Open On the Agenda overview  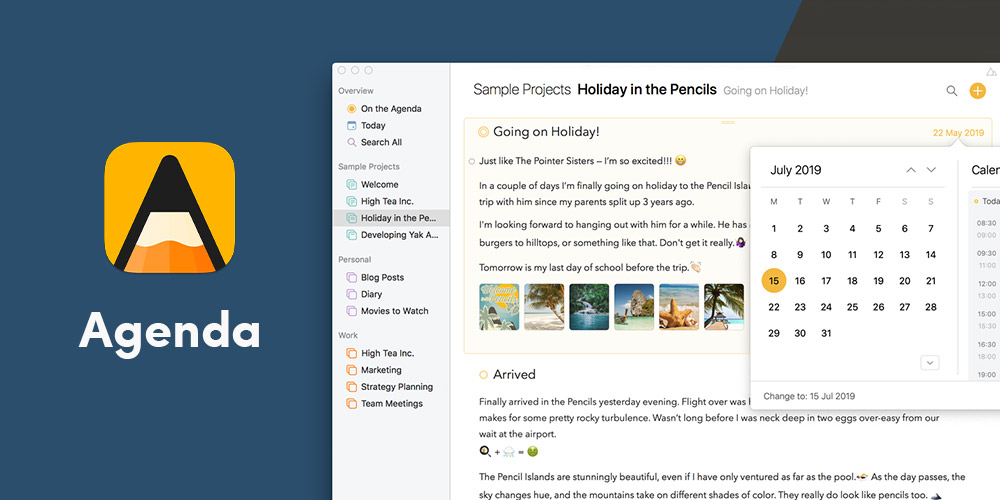(391, 108)
